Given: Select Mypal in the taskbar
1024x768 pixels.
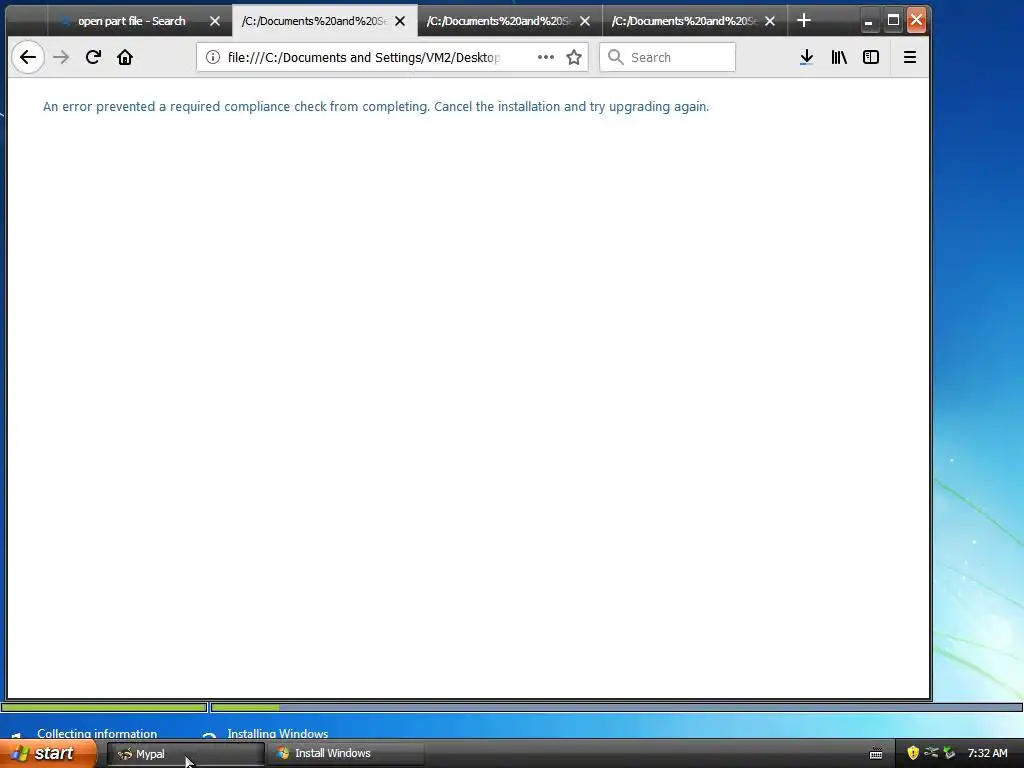Looking at the screenshot, I should coord(185,754).
